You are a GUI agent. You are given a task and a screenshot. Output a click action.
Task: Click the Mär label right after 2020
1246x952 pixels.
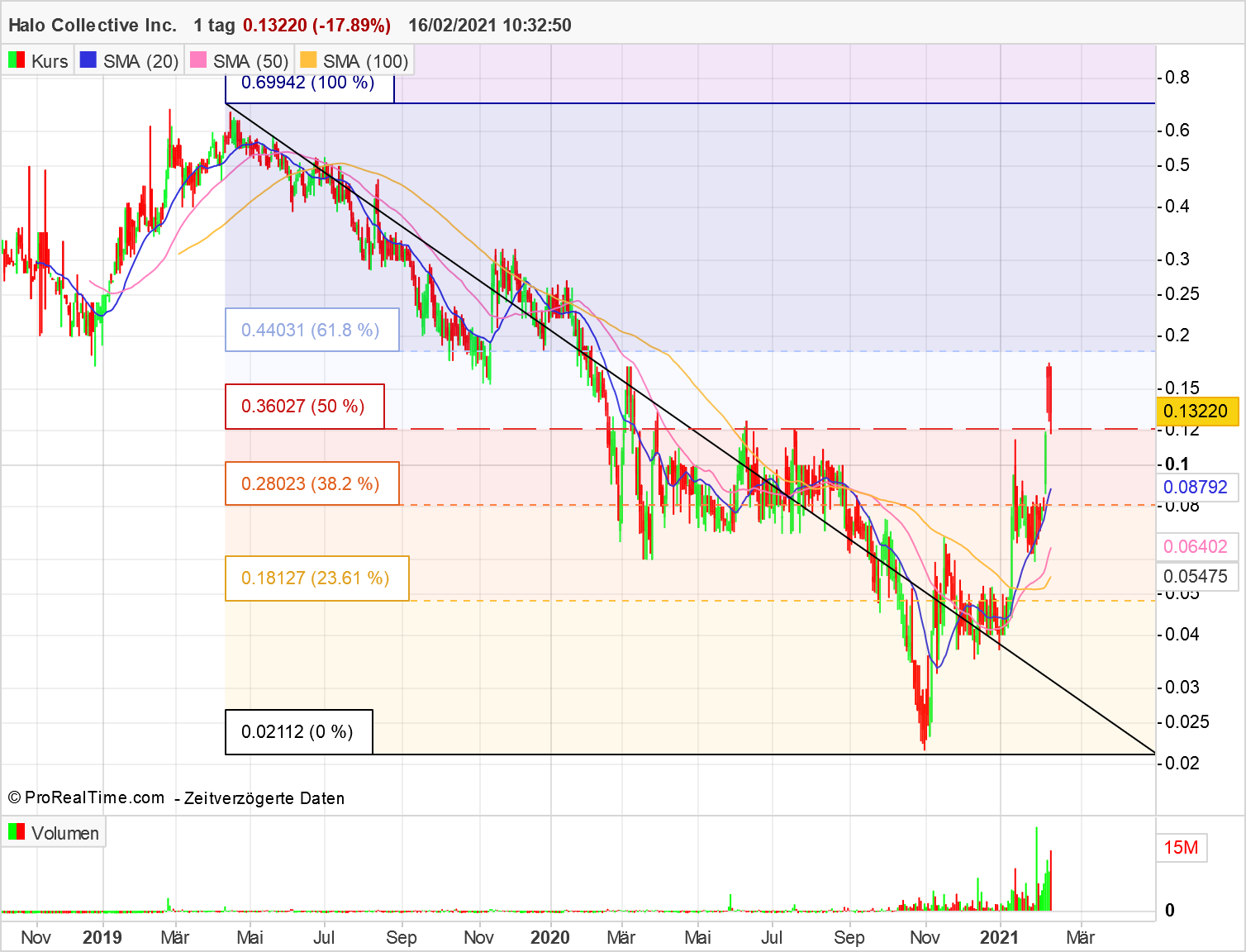pos(621,937)
